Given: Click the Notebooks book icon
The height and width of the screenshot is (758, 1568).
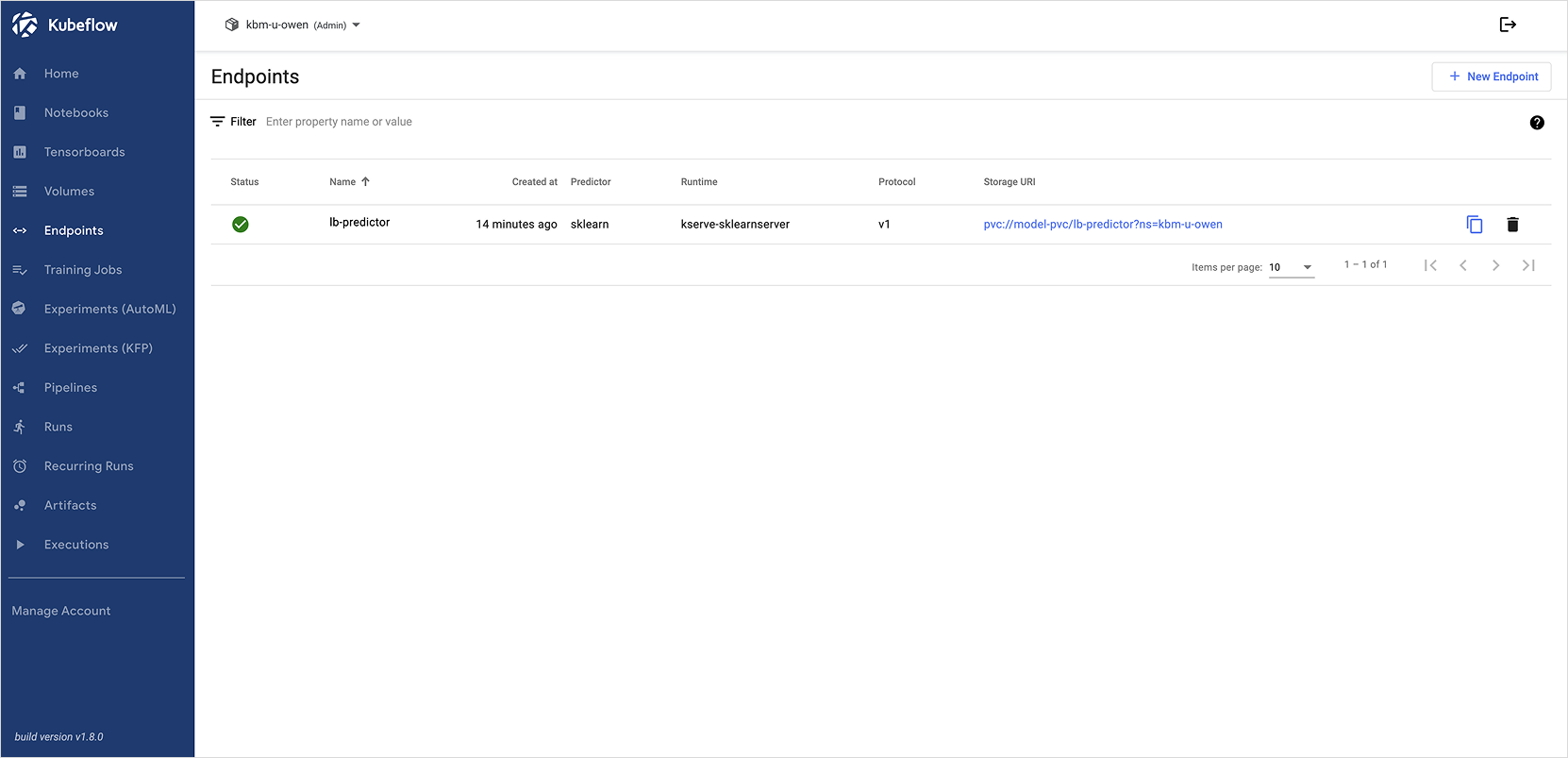Looking at the screenshot, I should (20, 112).
